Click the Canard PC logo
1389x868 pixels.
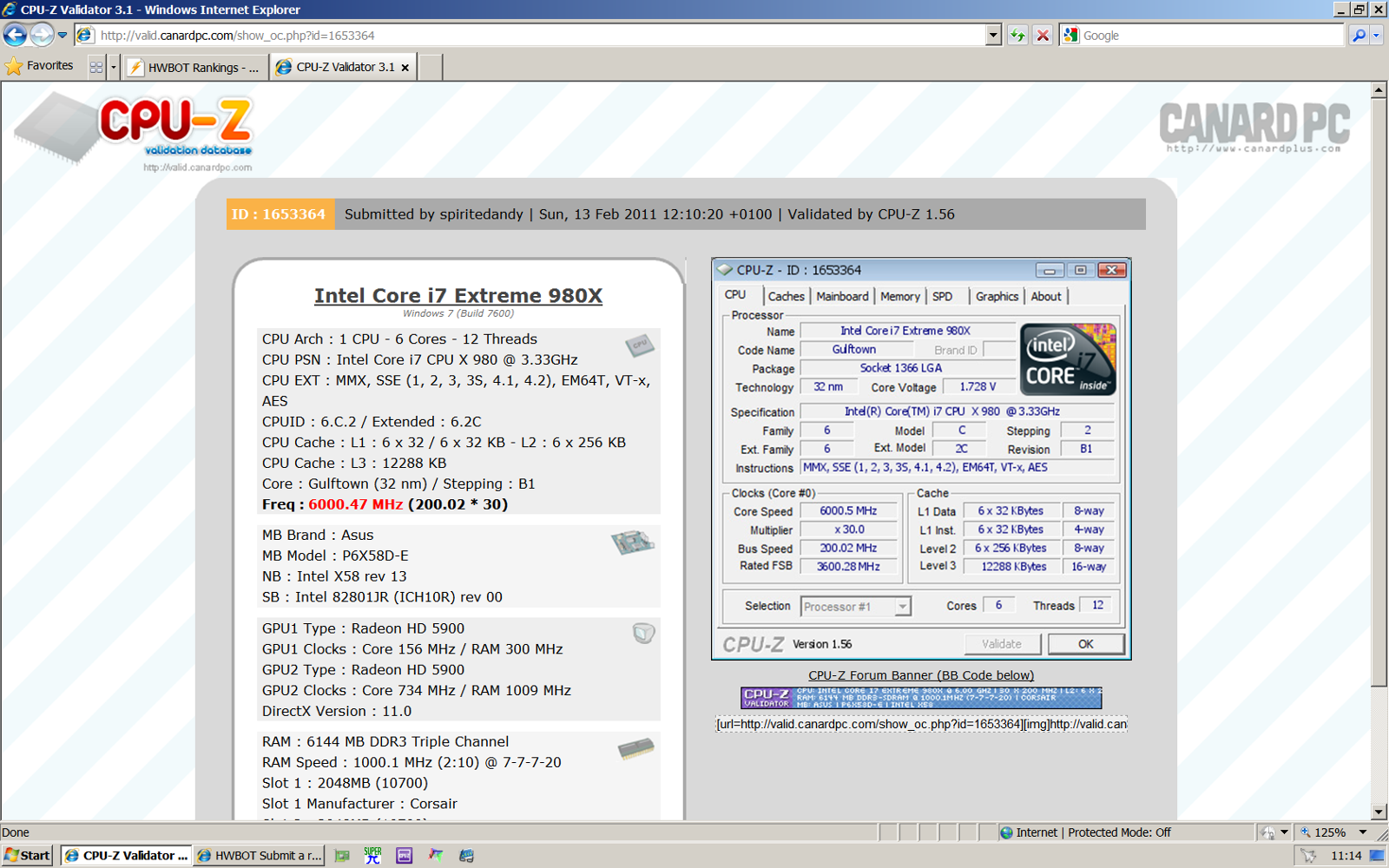point(1254,127)
